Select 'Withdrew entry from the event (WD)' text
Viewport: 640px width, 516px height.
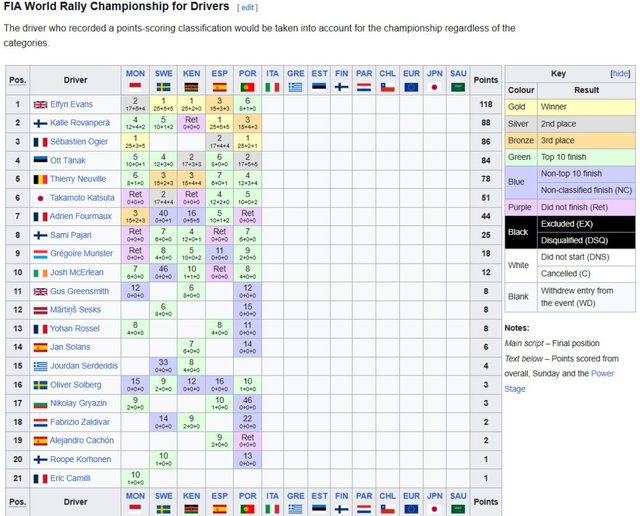[577, 297]
